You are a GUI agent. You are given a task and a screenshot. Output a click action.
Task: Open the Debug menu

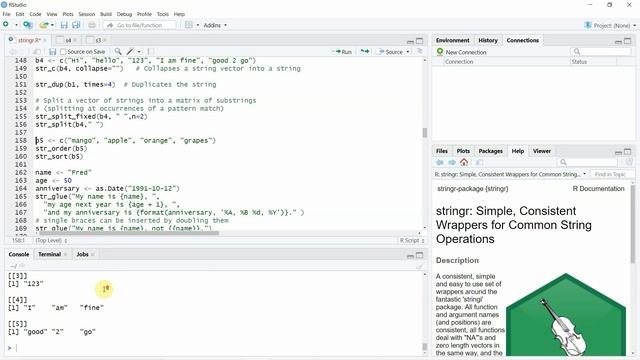point(124,14)
